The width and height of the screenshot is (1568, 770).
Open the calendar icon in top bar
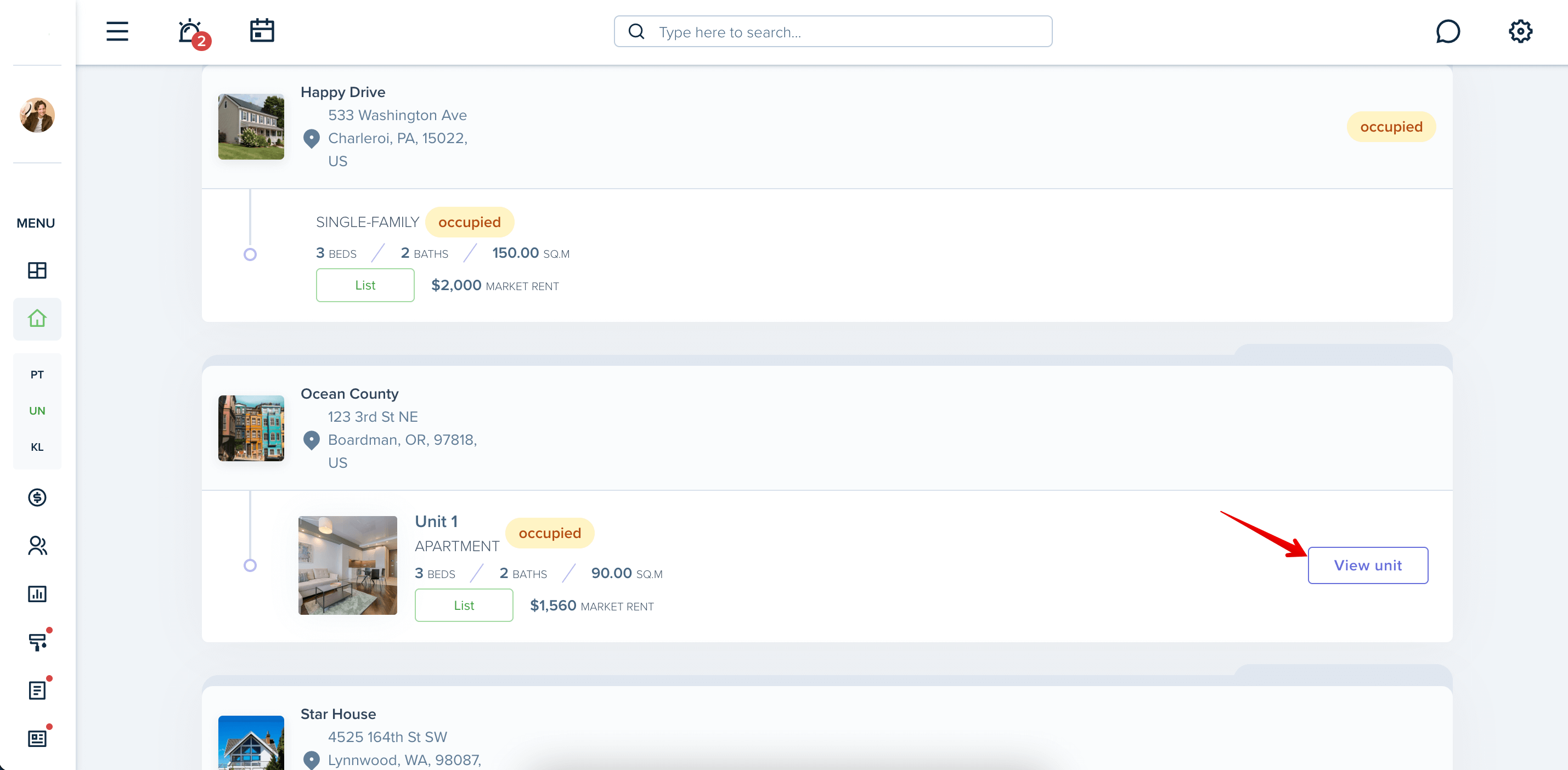[262, 30]
